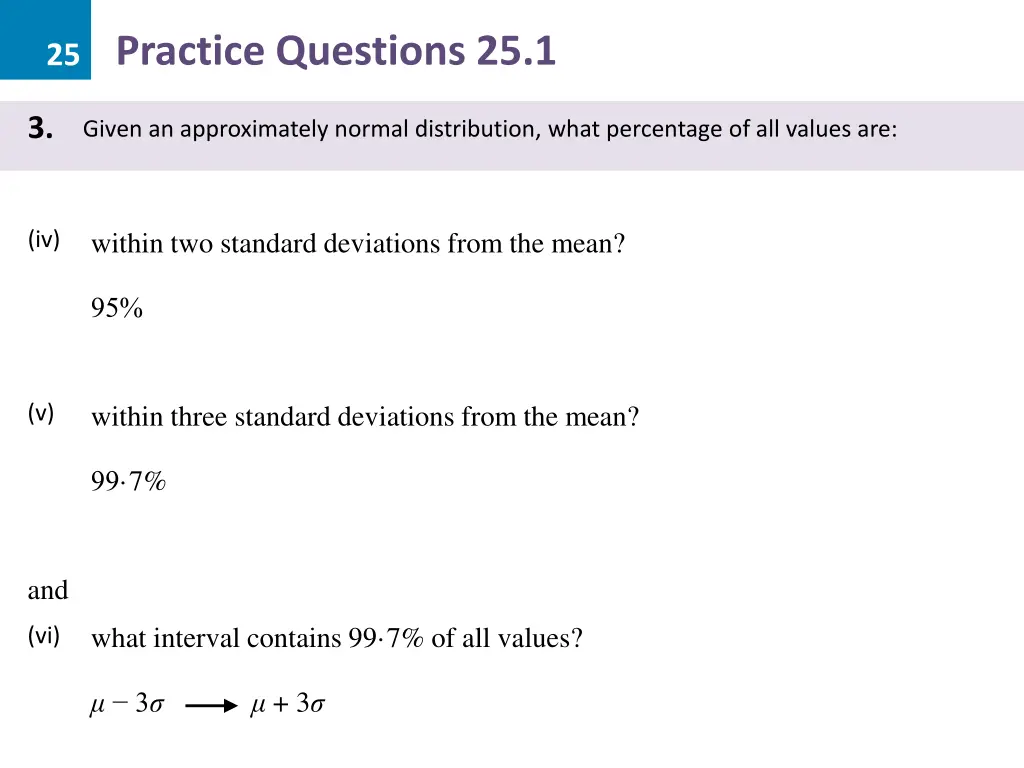
Task: Click the blue chapter 25 box
Action: pyautogui.click(x=45, y=40)
